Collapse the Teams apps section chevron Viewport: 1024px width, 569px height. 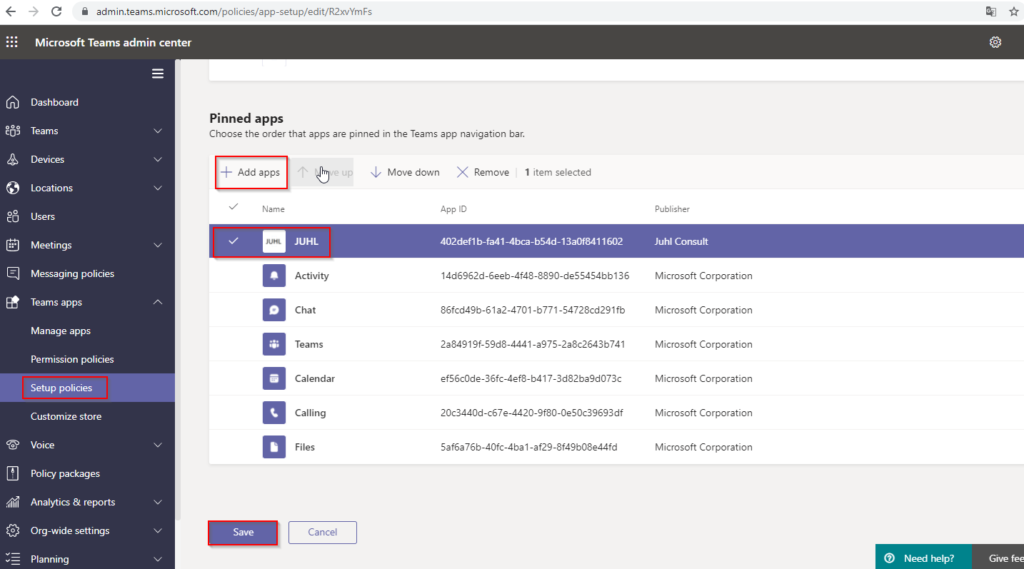158,302
